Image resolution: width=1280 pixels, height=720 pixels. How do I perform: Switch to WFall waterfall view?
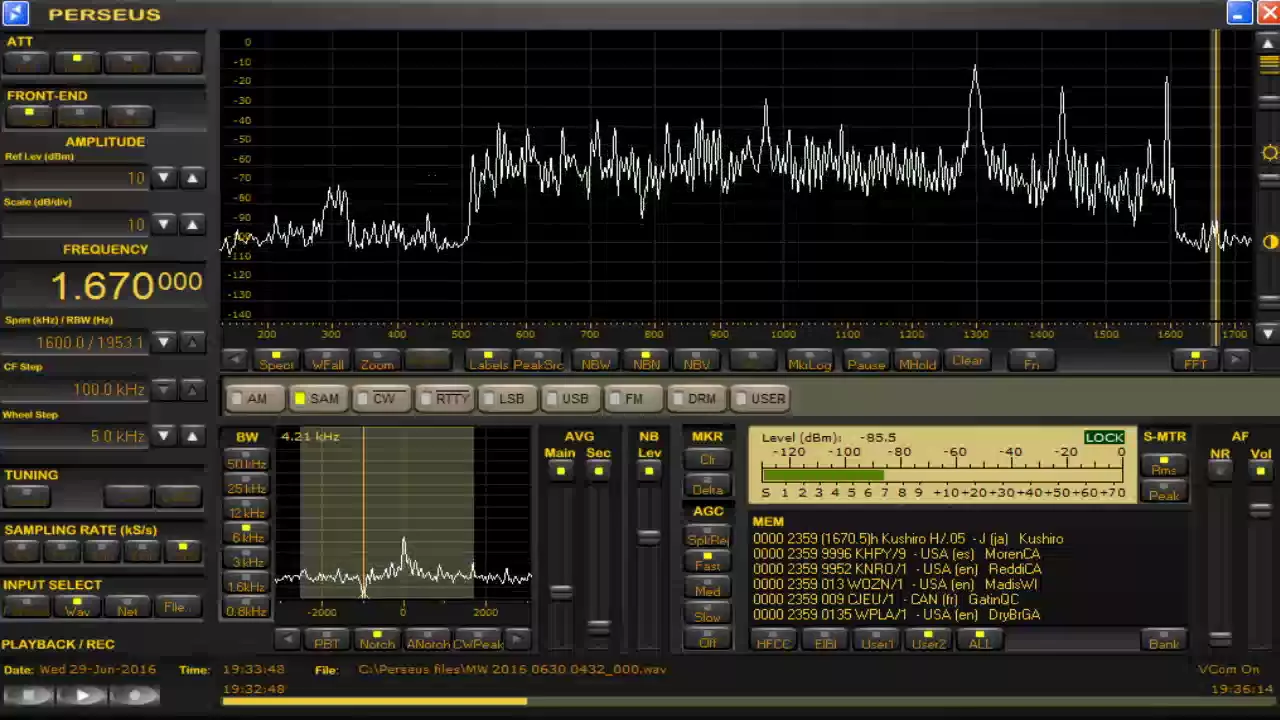[327, 361]
